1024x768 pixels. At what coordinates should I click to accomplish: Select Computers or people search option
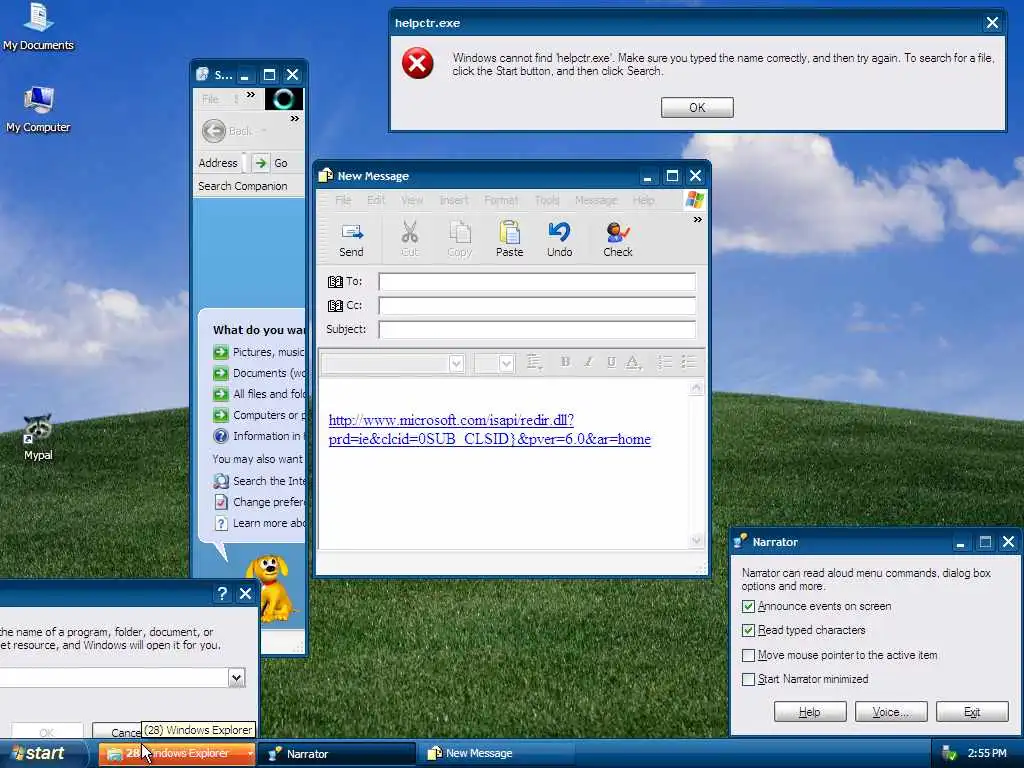259,415
